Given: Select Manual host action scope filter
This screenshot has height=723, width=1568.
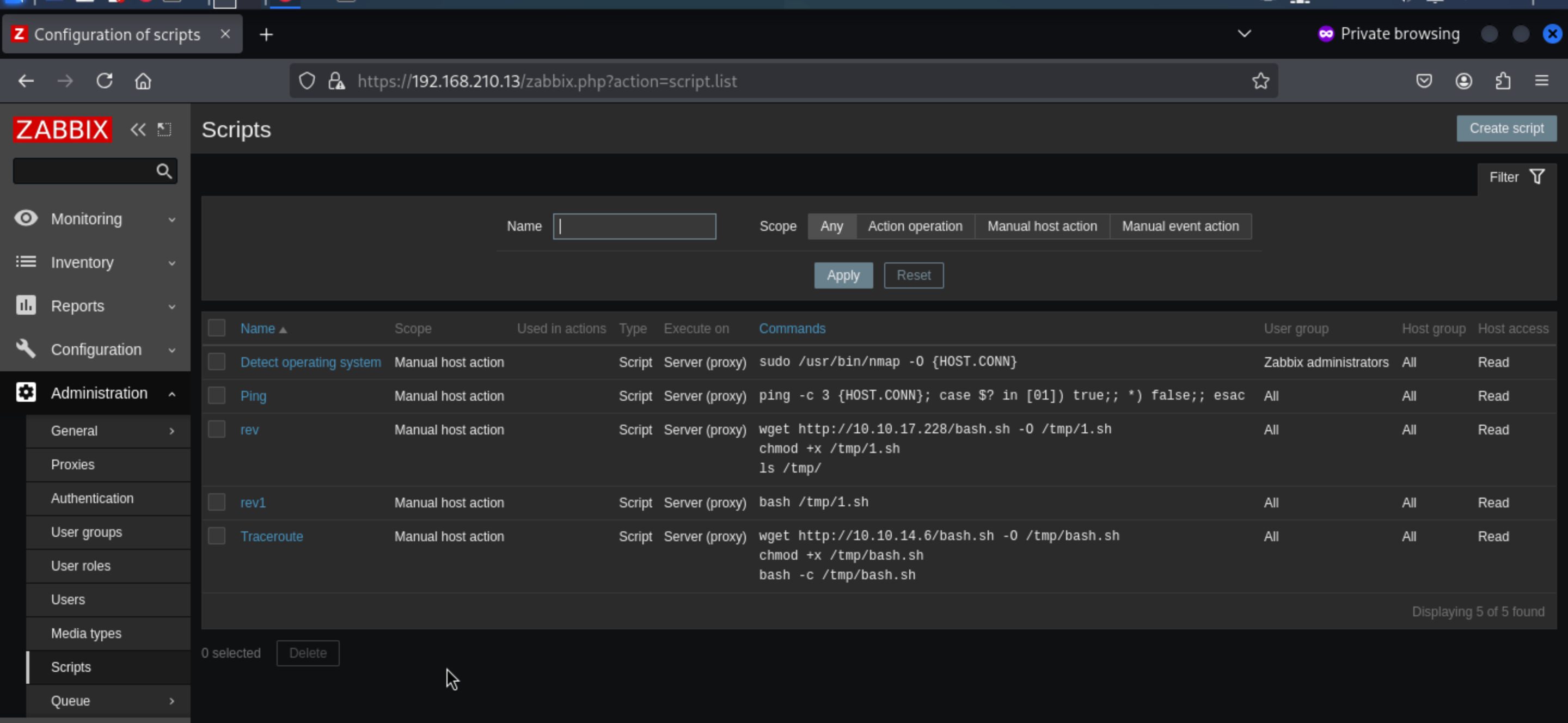Looking at the screenshot, I should (1042, 226).
